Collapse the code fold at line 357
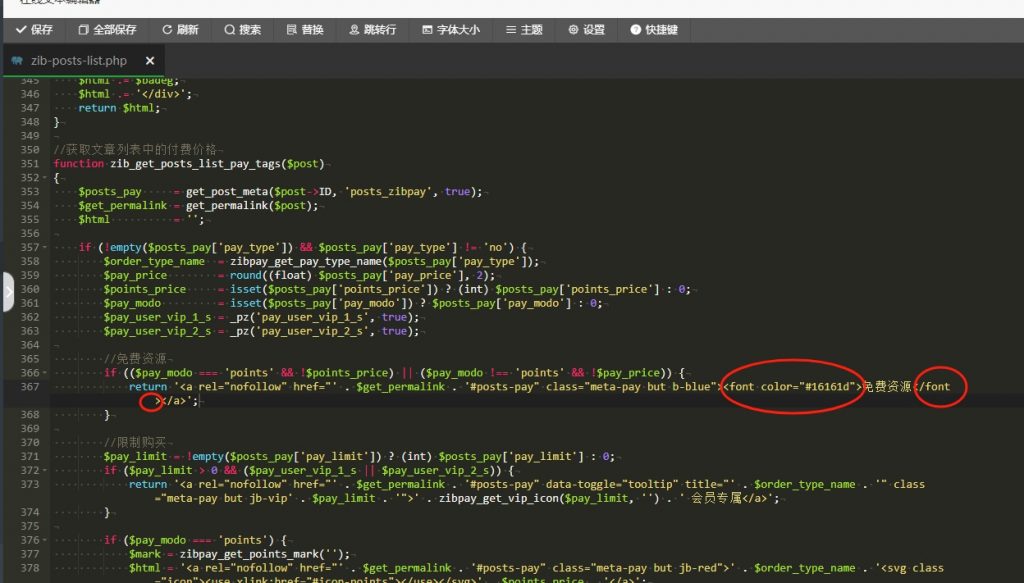The width and height of the screenshot is (1024, 583). 46,247
